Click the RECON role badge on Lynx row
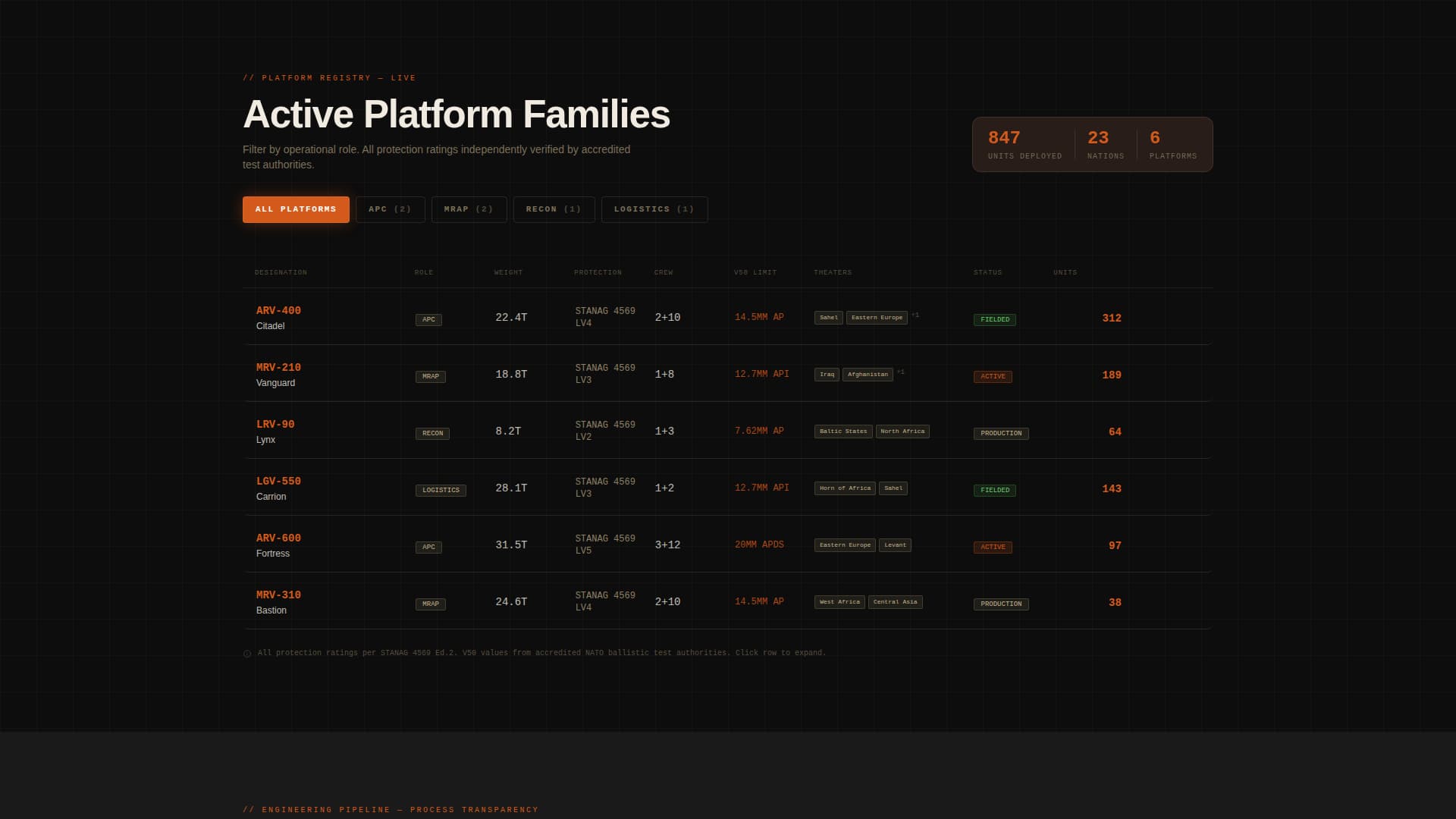The width and height of the screenshot is (1456, 819). pyautogui.click(x=432, y=434)
